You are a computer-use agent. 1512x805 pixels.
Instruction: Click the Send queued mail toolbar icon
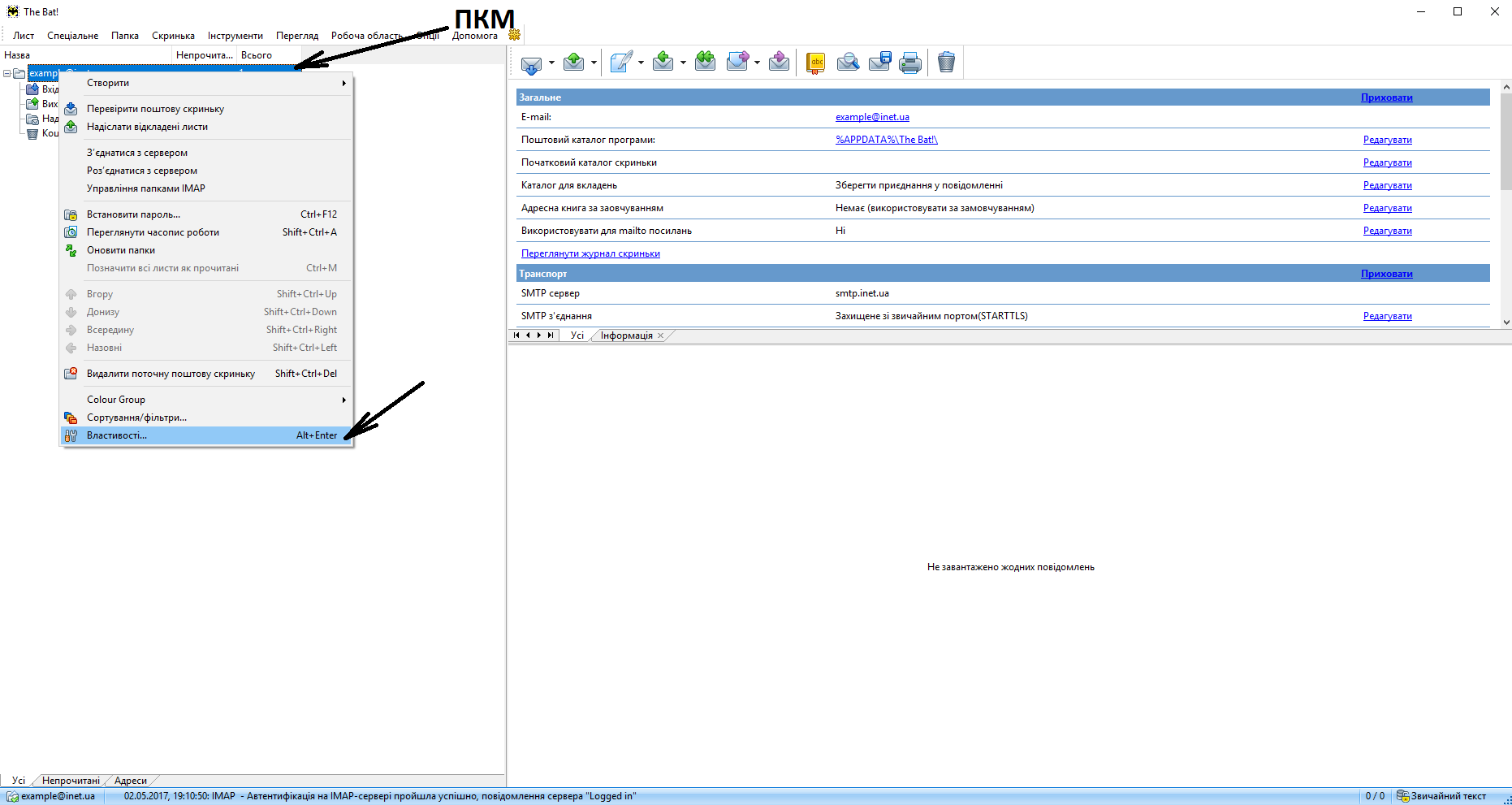pyautogui.click(x=574, y=63)
